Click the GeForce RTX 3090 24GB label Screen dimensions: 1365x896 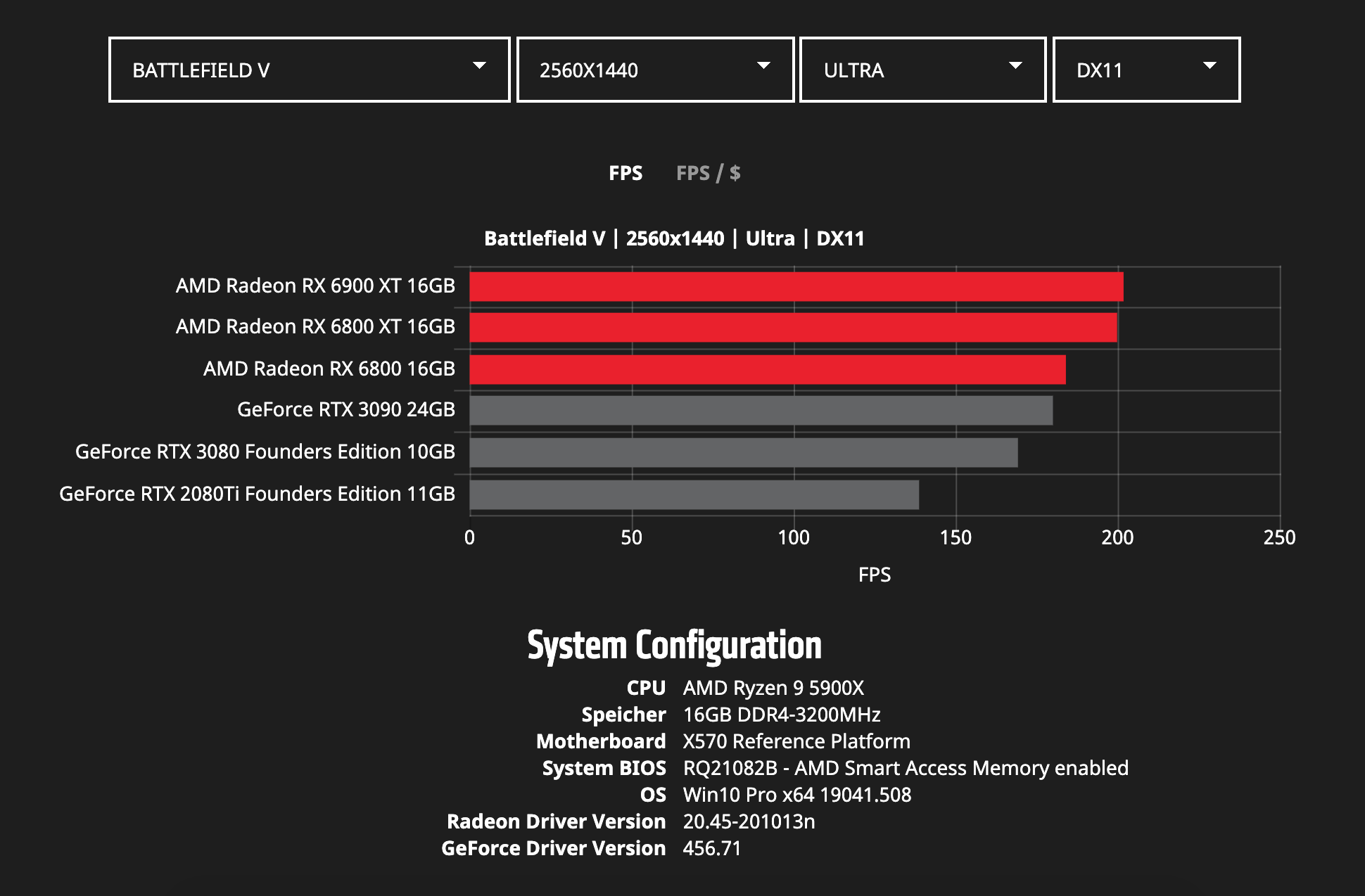click(345, 409)
